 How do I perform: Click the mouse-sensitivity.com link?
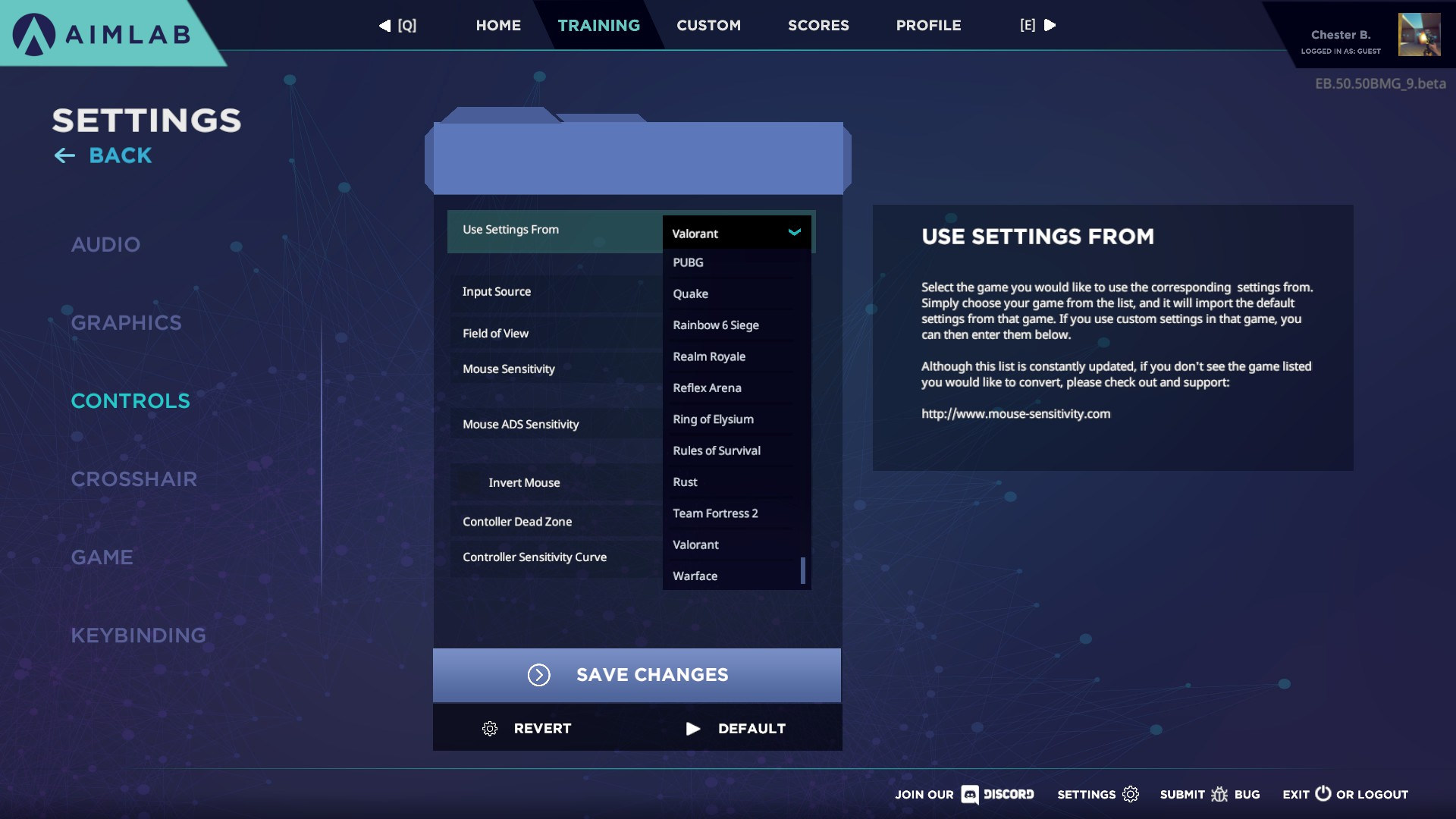[1015, 413]
